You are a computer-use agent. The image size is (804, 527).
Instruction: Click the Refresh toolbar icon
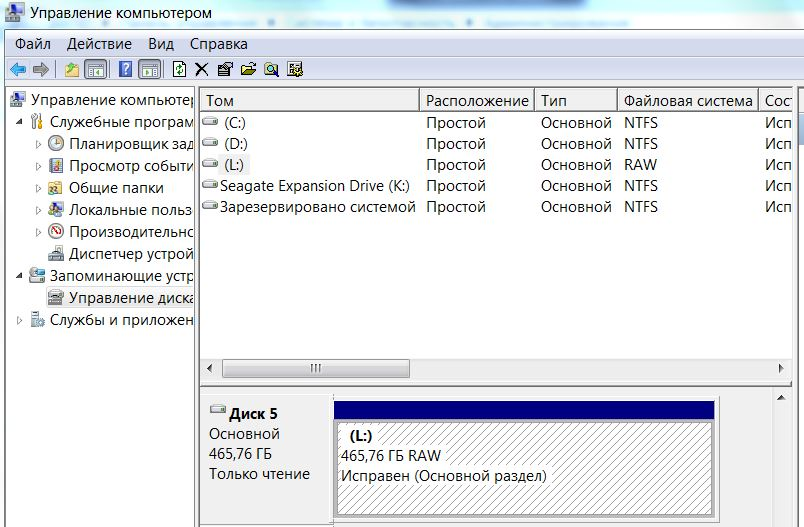[x=179, y=69]
